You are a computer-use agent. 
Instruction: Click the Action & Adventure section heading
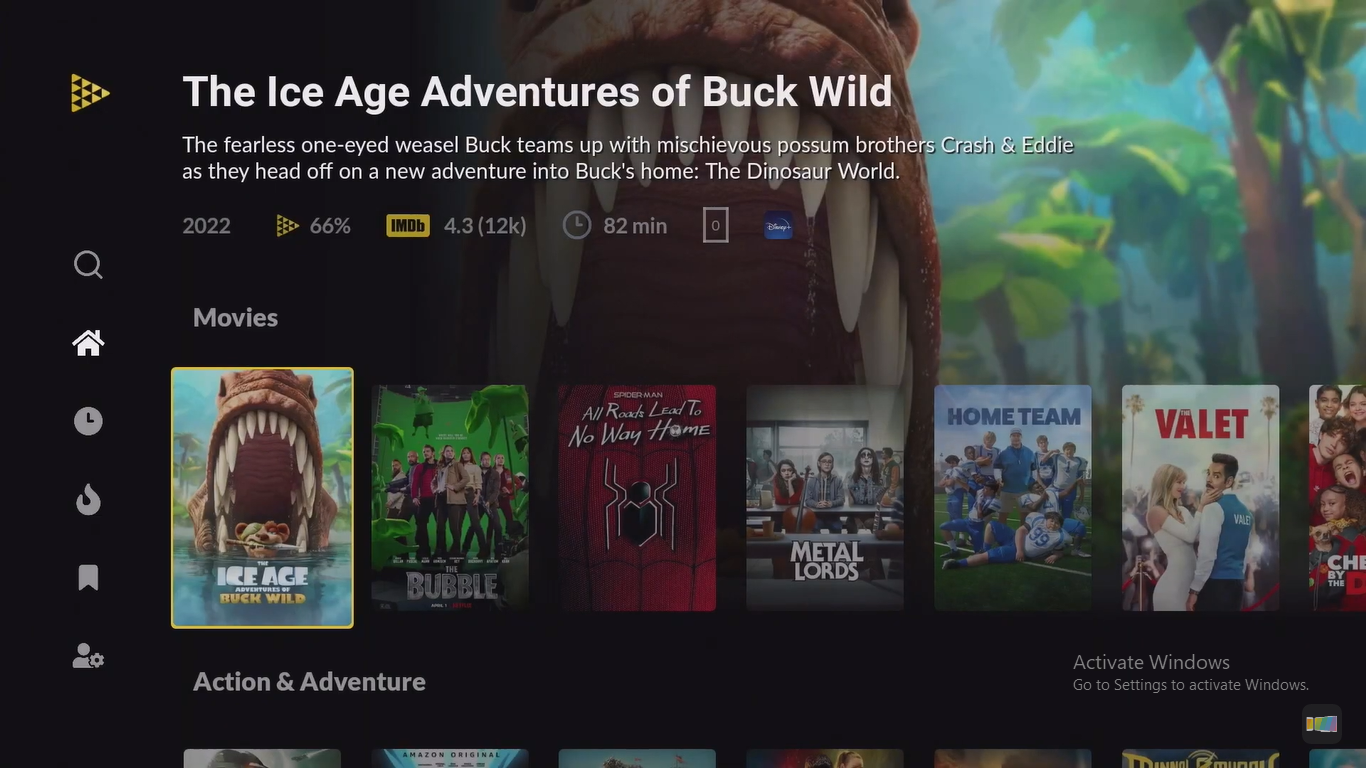pyautogui.click(x=309, y=682)
